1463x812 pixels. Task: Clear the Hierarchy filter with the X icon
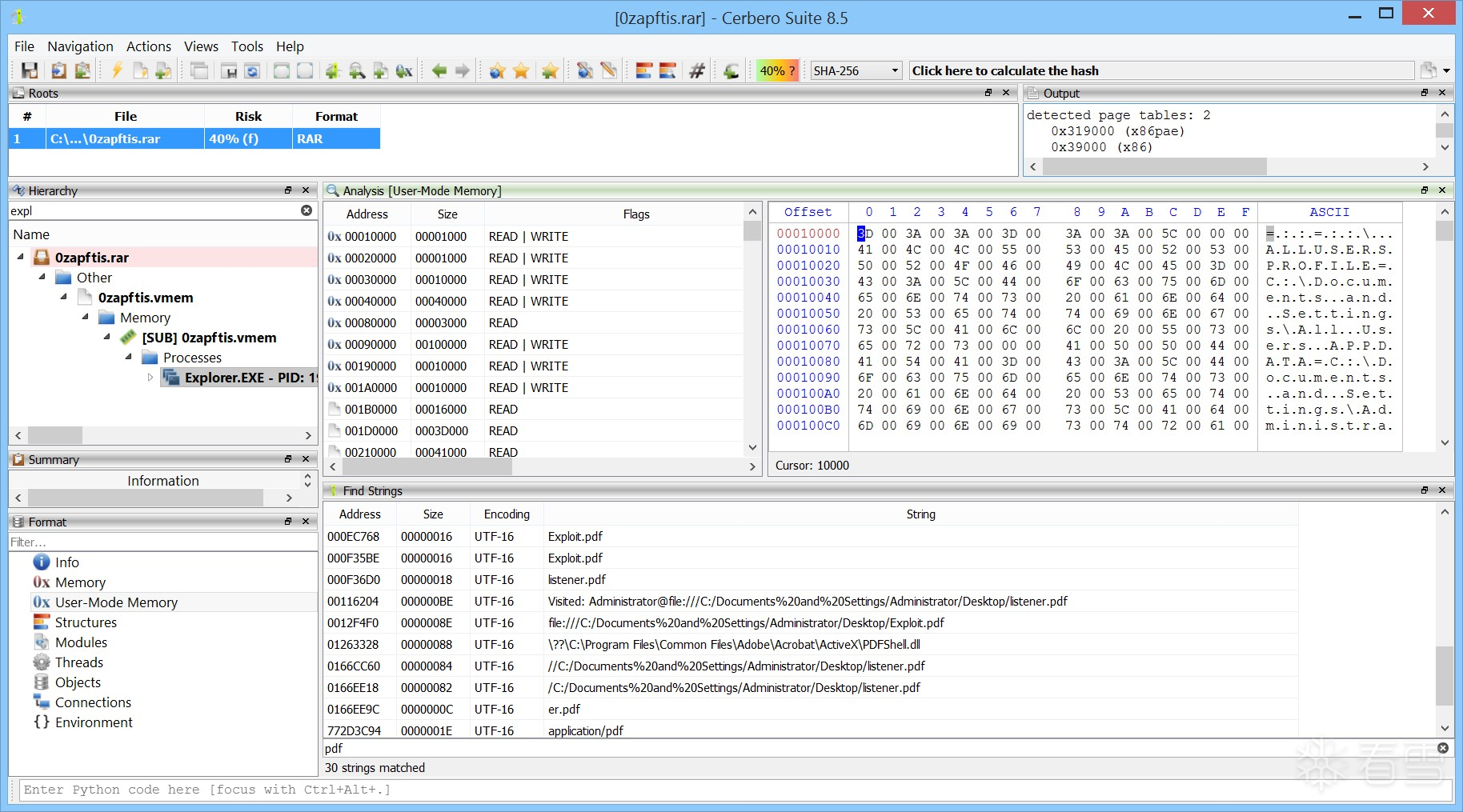(307, 210)
